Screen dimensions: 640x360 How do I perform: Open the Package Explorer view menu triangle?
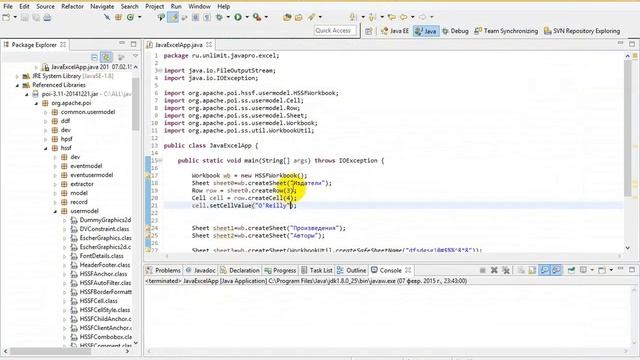135,57
